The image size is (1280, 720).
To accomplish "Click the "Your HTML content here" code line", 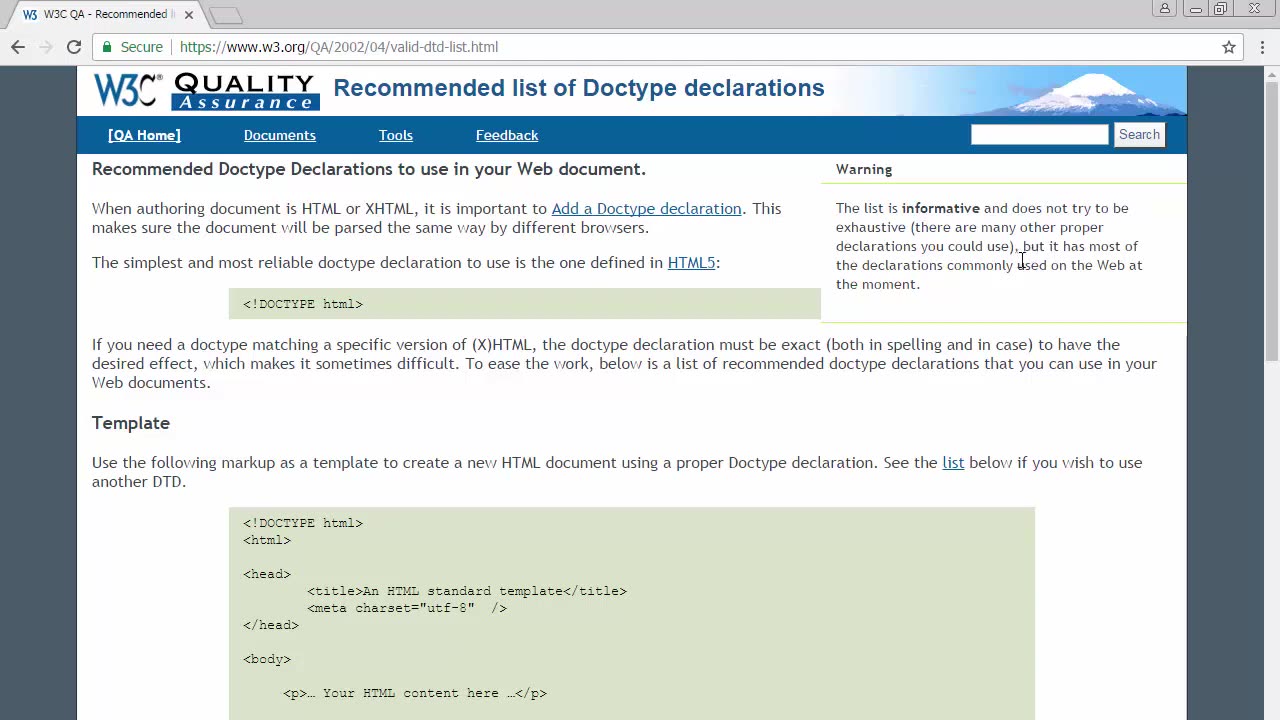I will click(415, 693).
